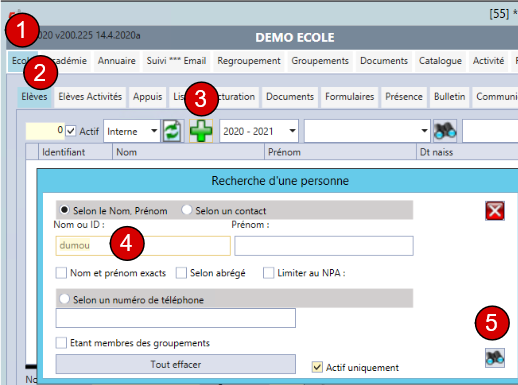This screenshot has width=518, height=385.
Task: Toggle the Actif uniquement checkbox
Action: (317, 367)
